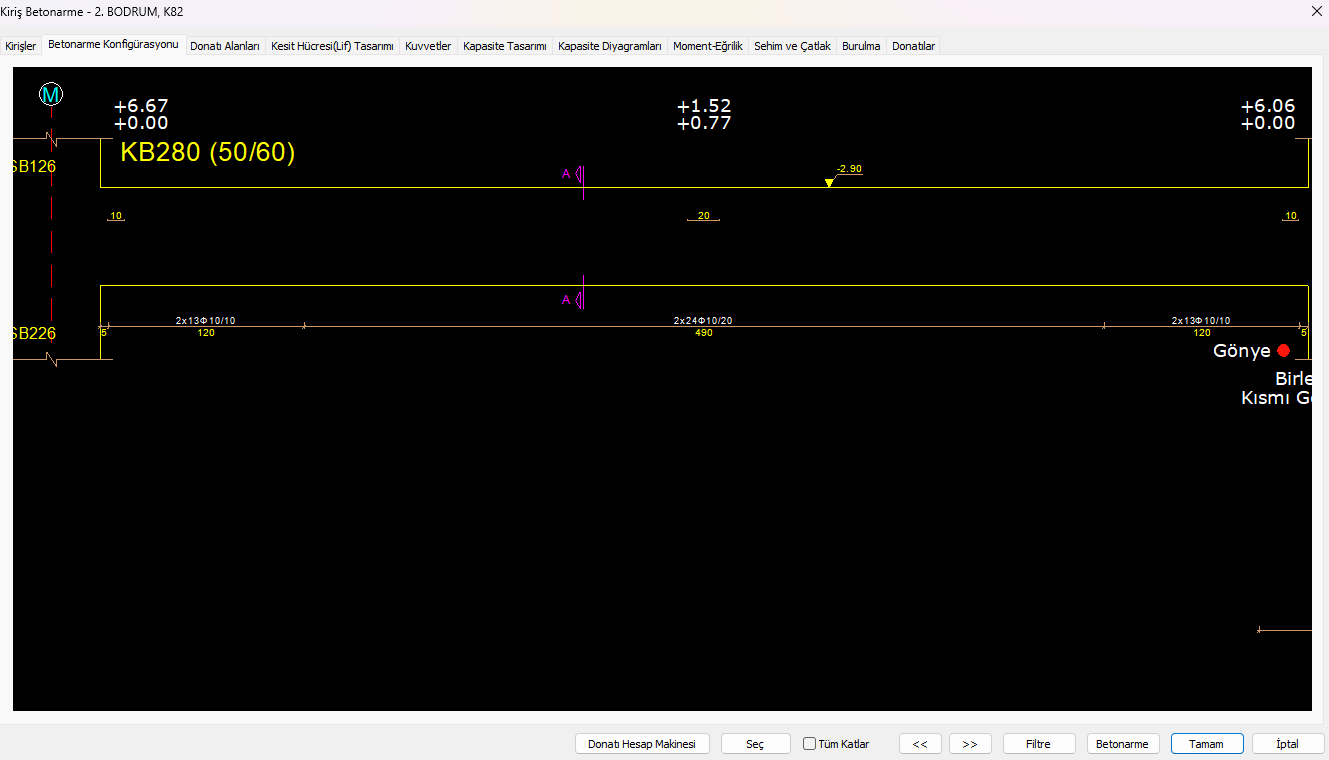Click the Filtre button
Image resolution: width=1329 pixels, height=760 pixels.
click(x=1038, y=744)
